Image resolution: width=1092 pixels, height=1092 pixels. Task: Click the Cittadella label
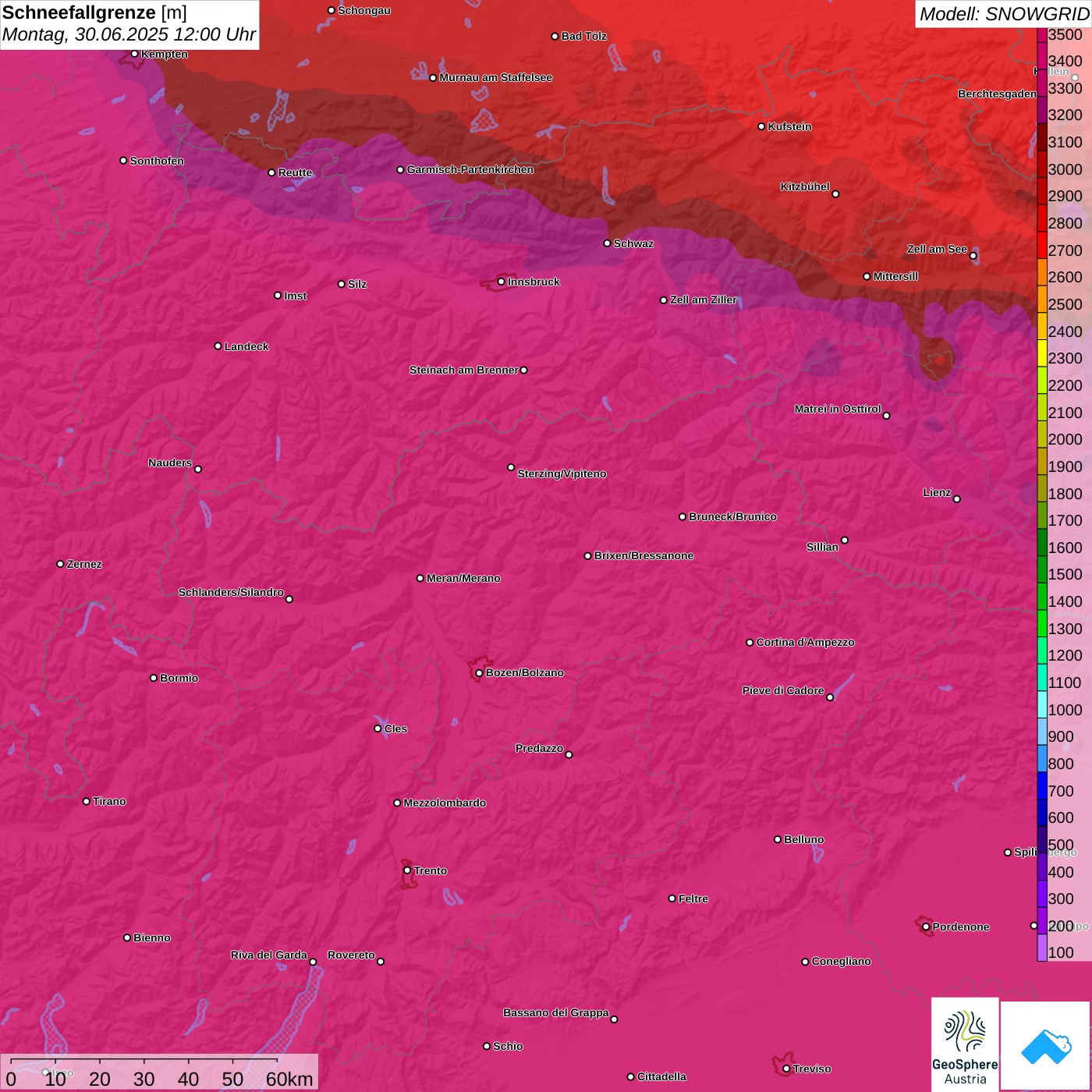coord(661,1076)
